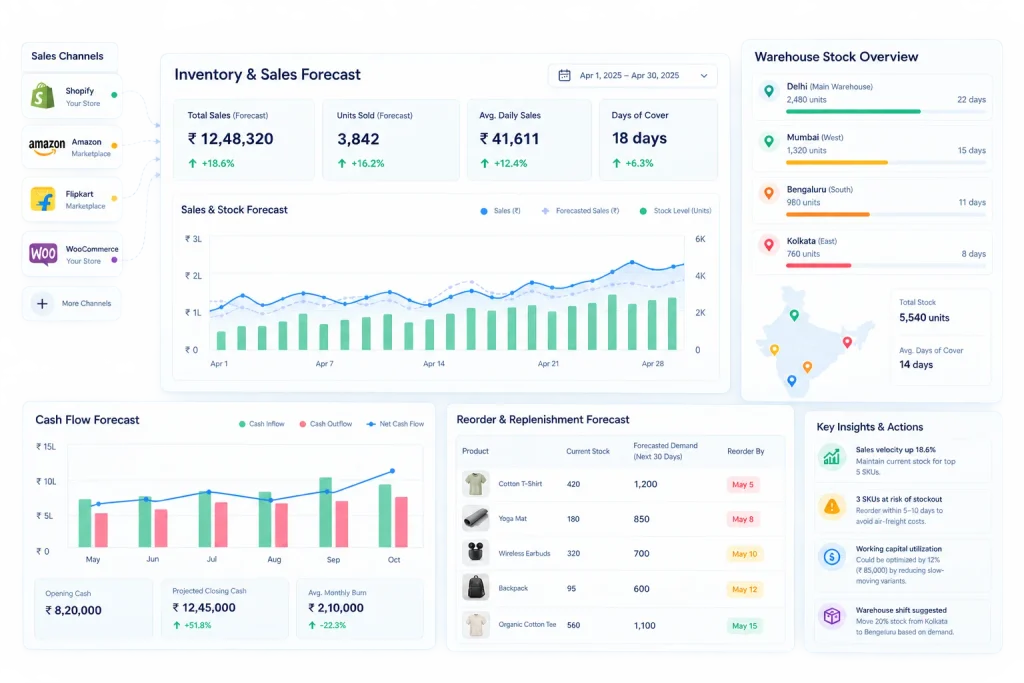This screenshot has width=1024, height=683.
Task: Select the Bengaluru warehouse pin icon
Action: pos(769,193)
